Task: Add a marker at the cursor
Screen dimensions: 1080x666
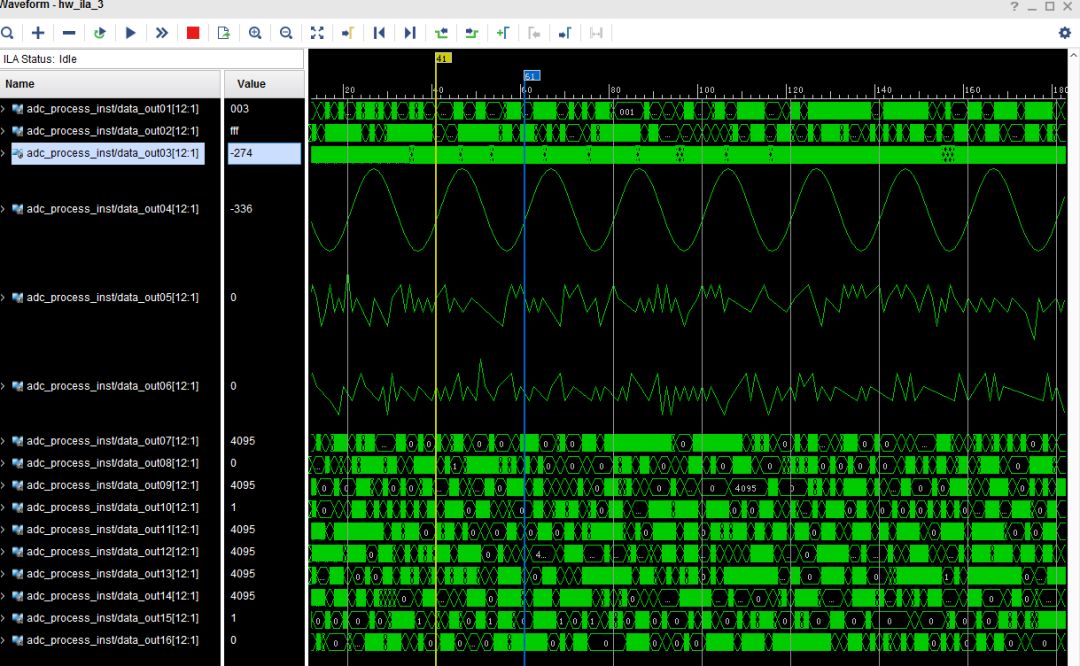Action: point(503,33)
